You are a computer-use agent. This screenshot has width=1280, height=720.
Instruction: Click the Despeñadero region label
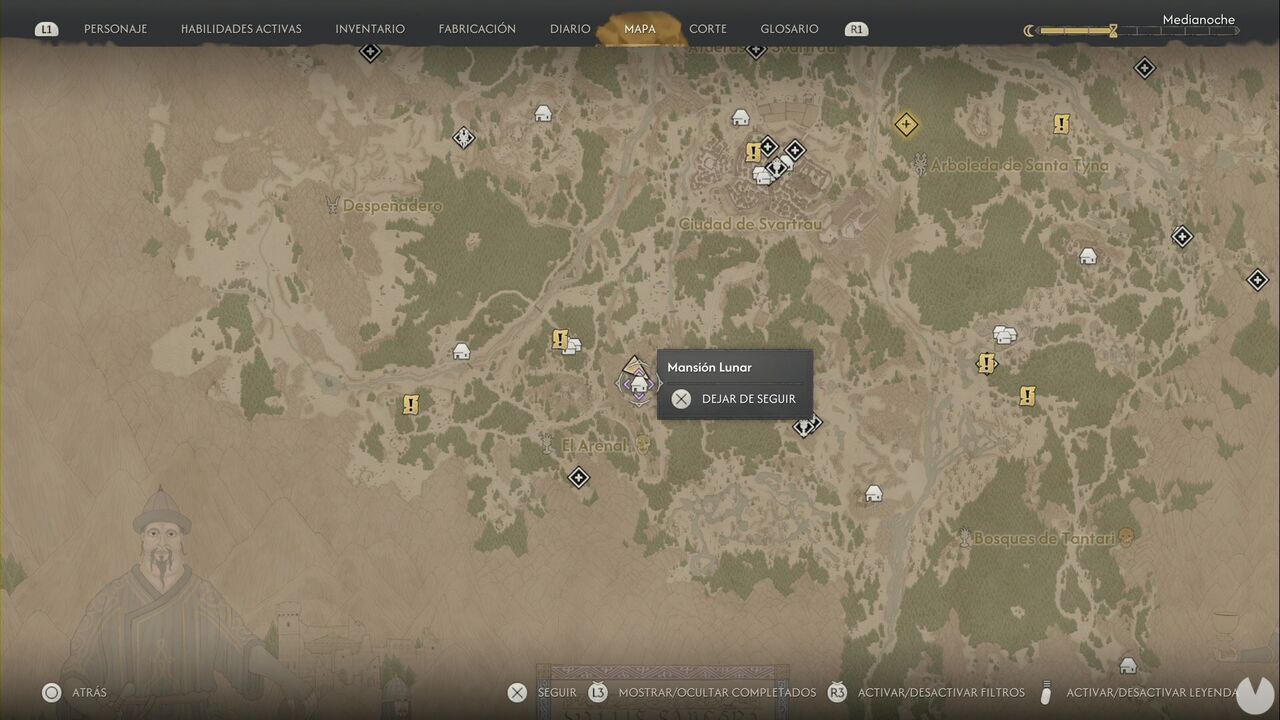tap(392, 206)
